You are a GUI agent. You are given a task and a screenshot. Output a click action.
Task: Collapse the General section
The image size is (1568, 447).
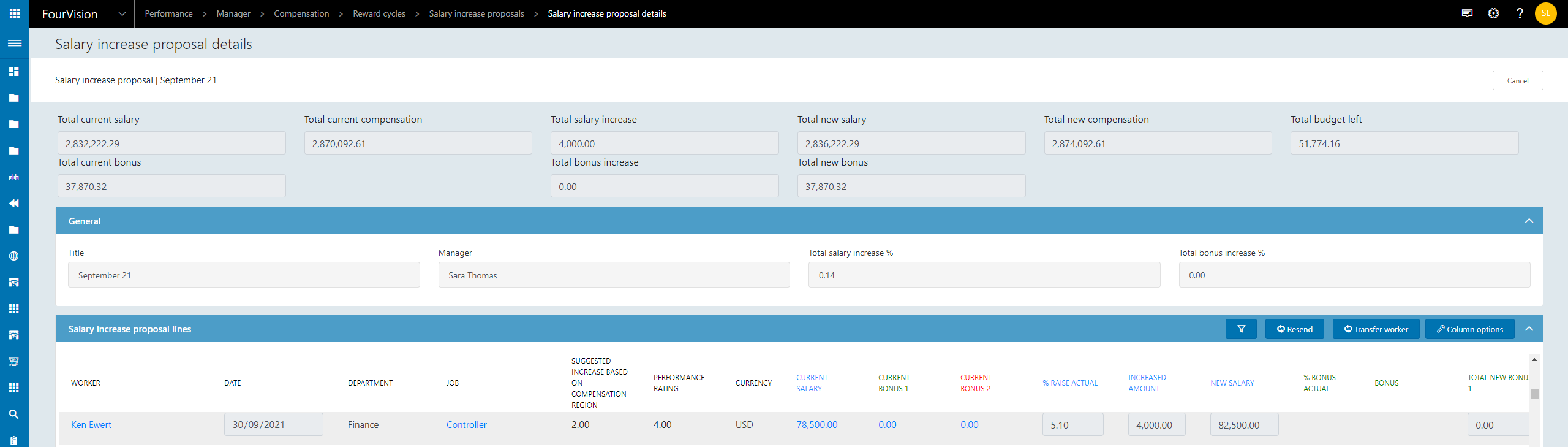pos(1529,221)
